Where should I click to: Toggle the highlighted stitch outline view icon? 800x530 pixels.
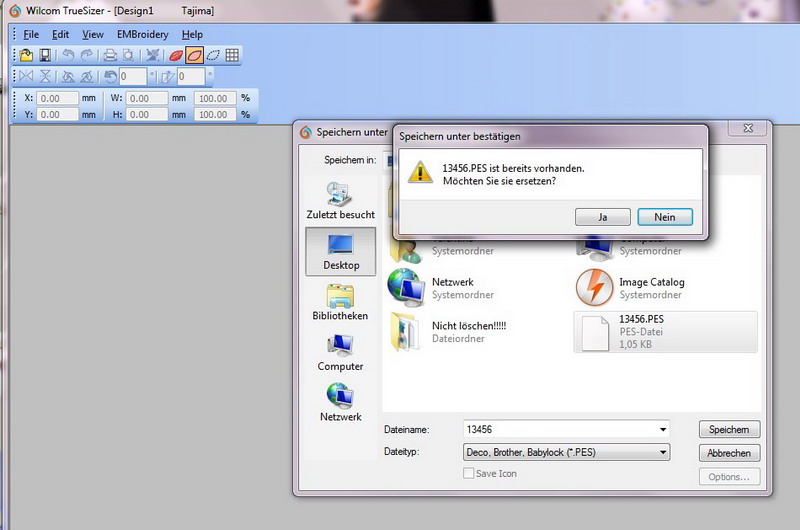pos(195,55)
